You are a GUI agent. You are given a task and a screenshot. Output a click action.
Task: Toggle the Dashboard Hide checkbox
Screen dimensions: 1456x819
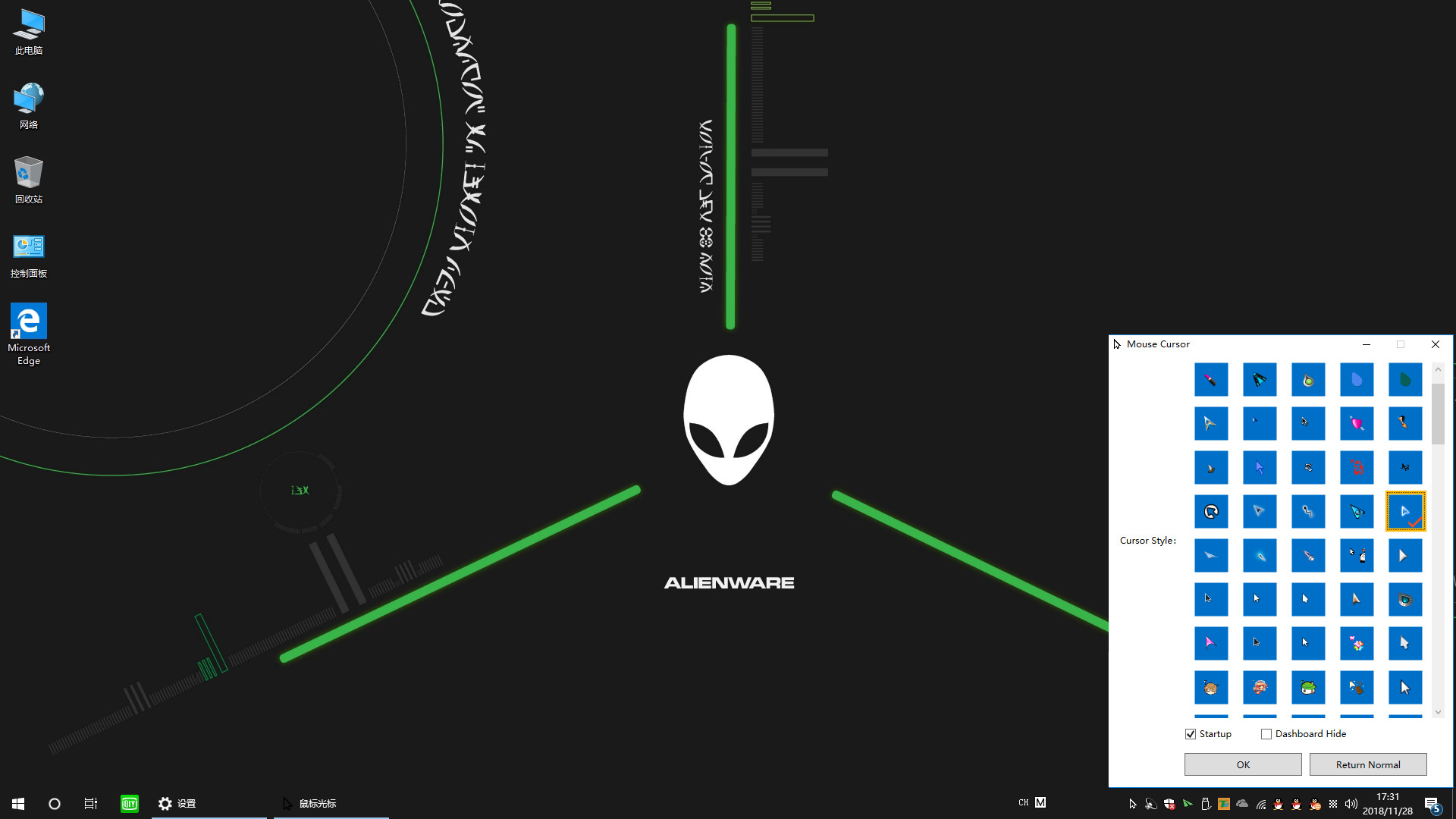point(1266,733)
